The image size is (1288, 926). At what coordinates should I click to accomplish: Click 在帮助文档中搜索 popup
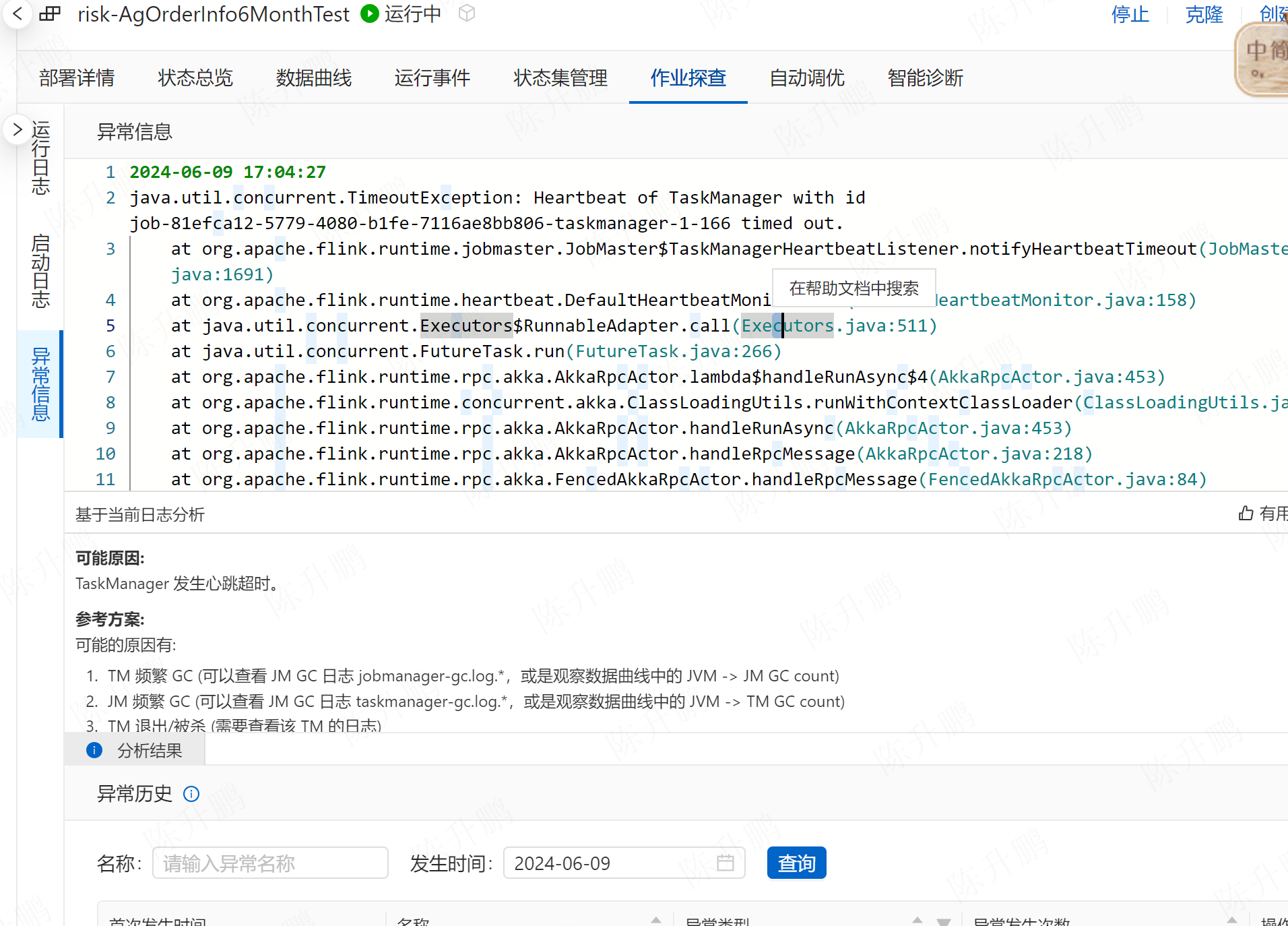pyautogui.click(x=854, y=288)
